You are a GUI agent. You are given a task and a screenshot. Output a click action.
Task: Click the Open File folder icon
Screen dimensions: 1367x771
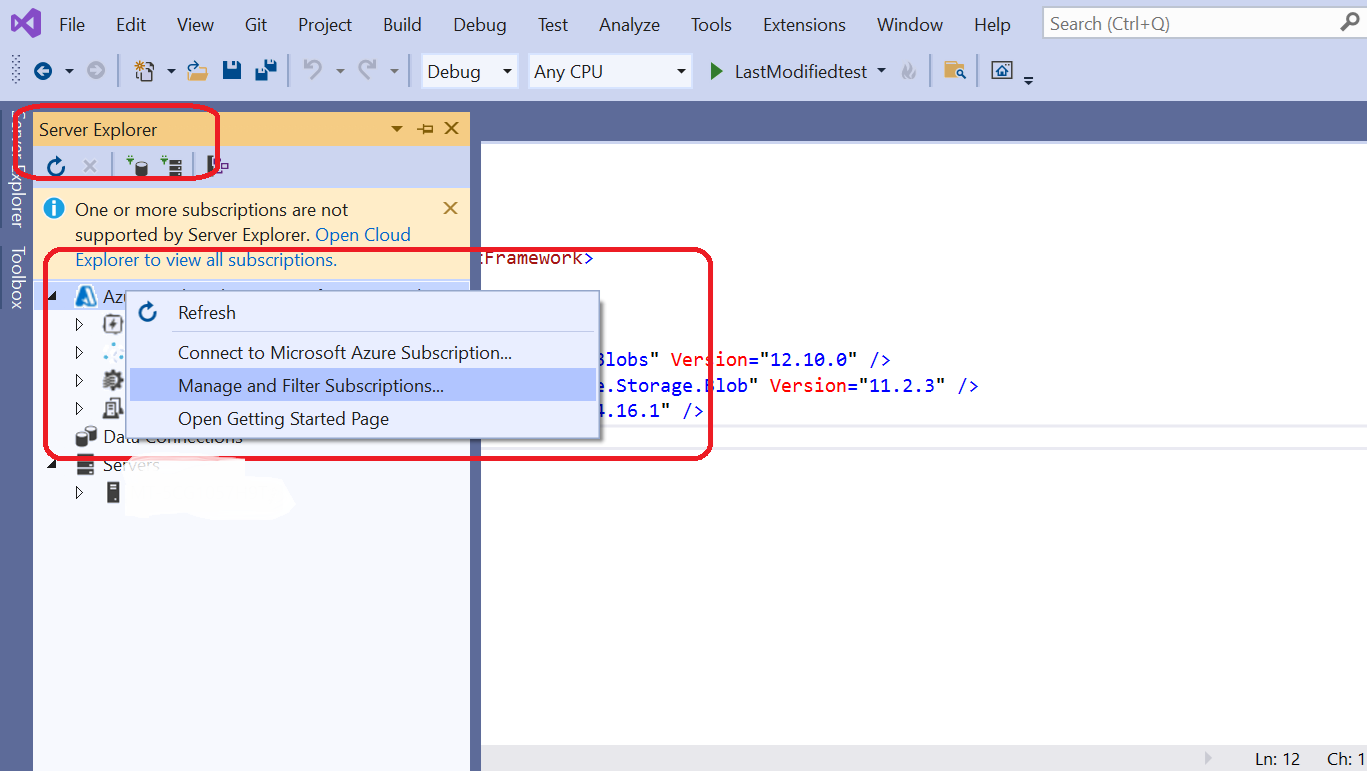coord(197,71)
